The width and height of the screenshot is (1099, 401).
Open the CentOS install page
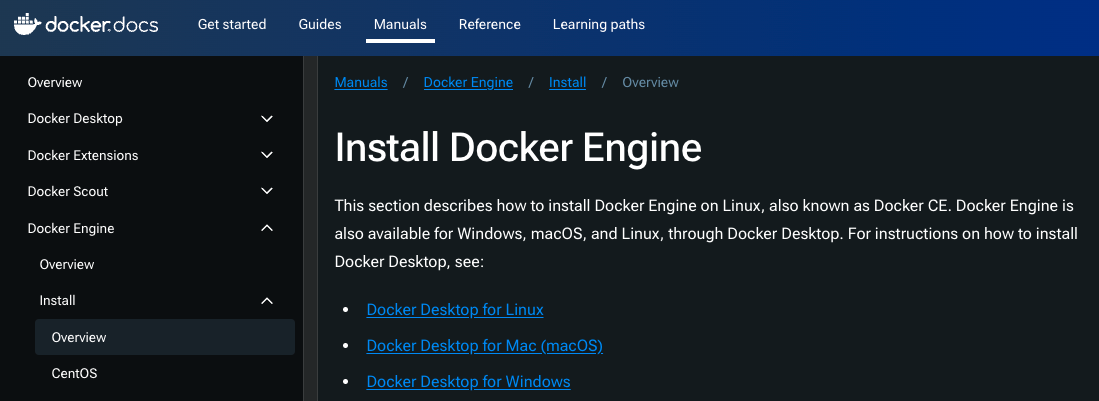(x=74, y=374)
